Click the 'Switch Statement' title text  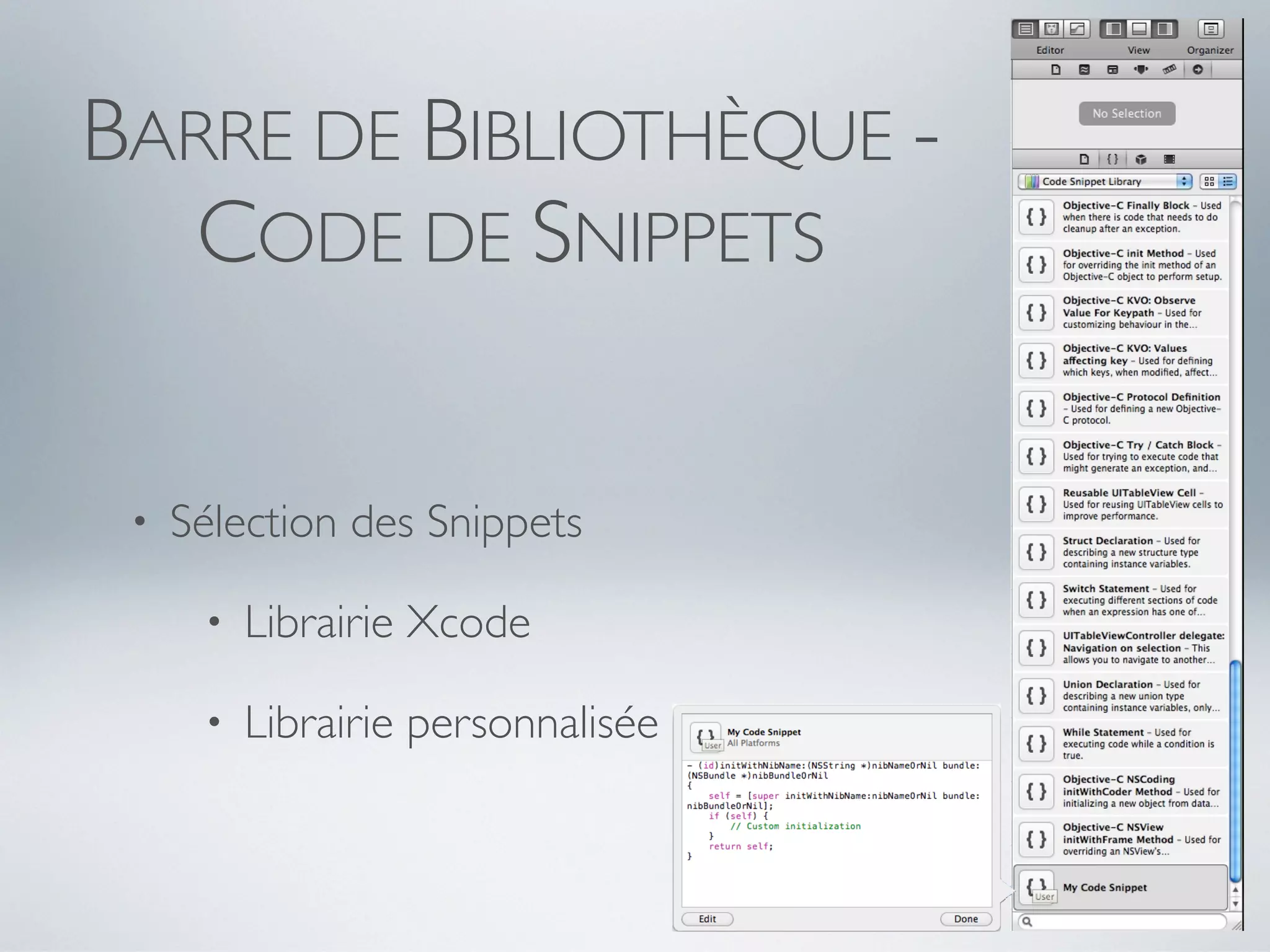tap(1106, 588)
